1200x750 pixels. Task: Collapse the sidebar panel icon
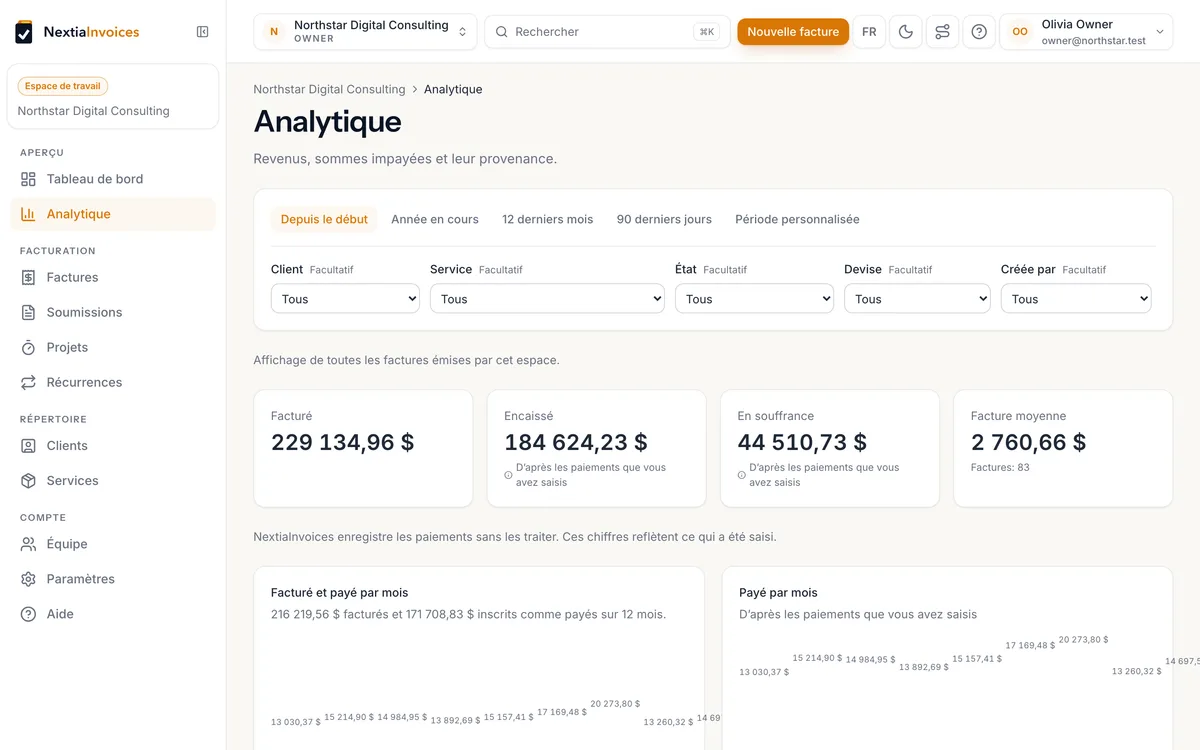[203, 32]
